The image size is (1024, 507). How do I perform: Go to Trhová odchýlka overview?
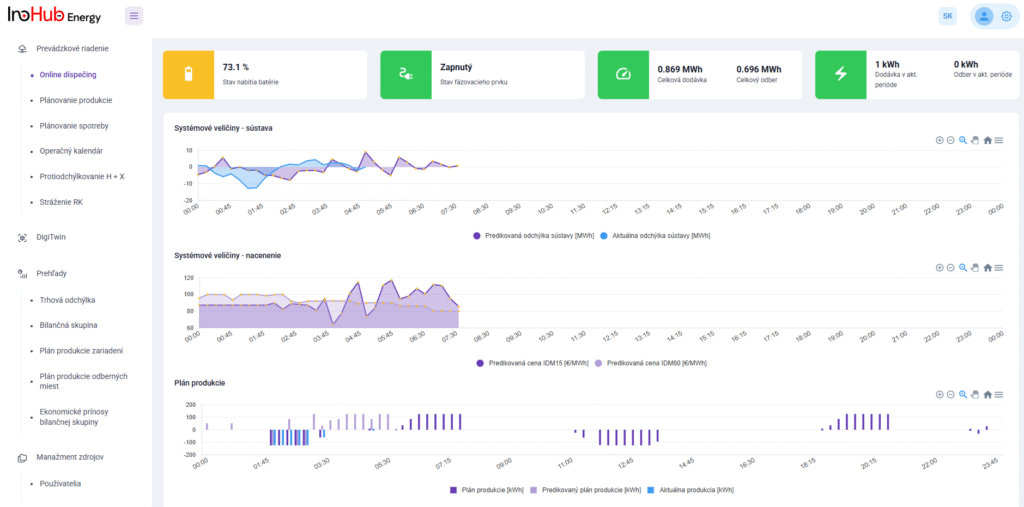click(x=67, y=300)
